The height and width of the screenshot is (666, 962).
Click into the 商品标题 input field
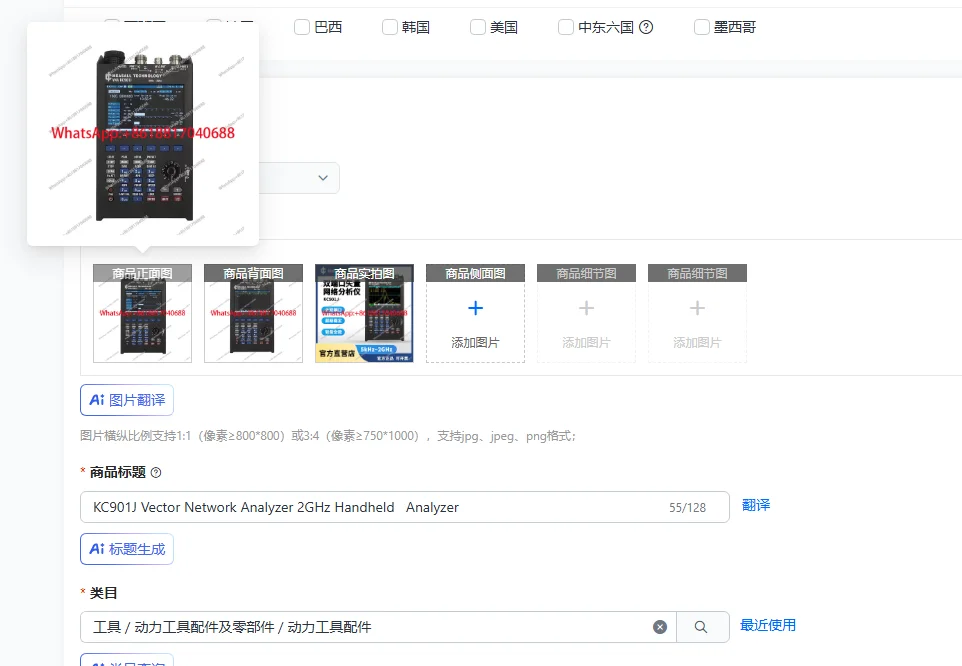405,507
